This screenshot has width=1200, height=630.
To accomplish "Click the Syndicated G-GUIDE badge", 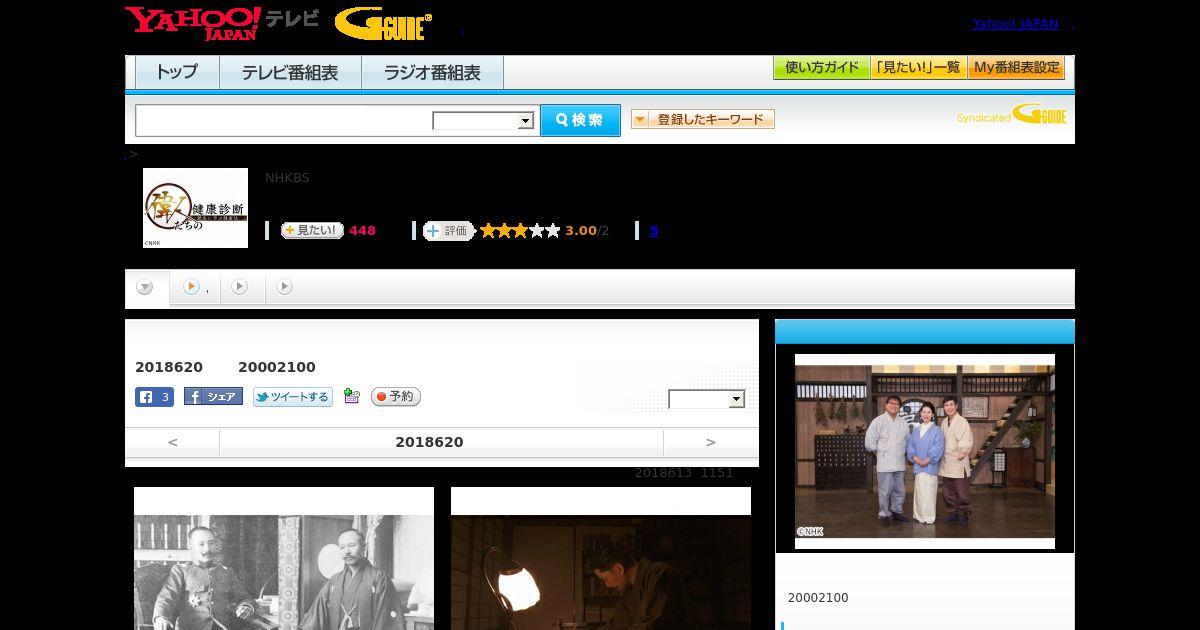I will [1011, 115].
